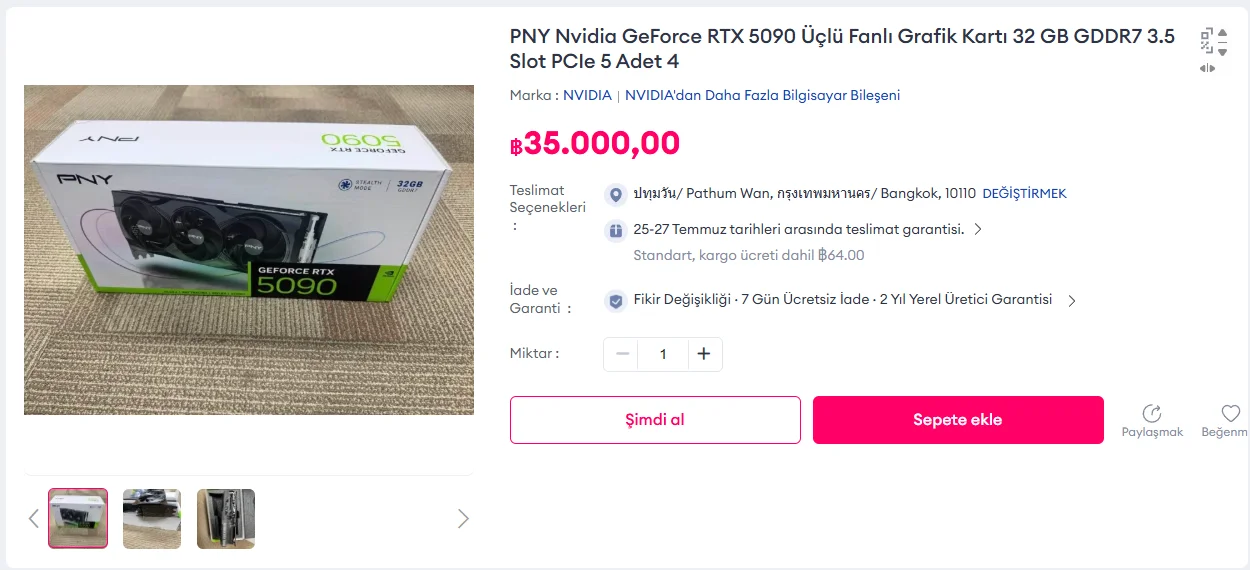1250x570 pixels.
Task: Decrease quantity with the minus button
Action: point(622,354)
